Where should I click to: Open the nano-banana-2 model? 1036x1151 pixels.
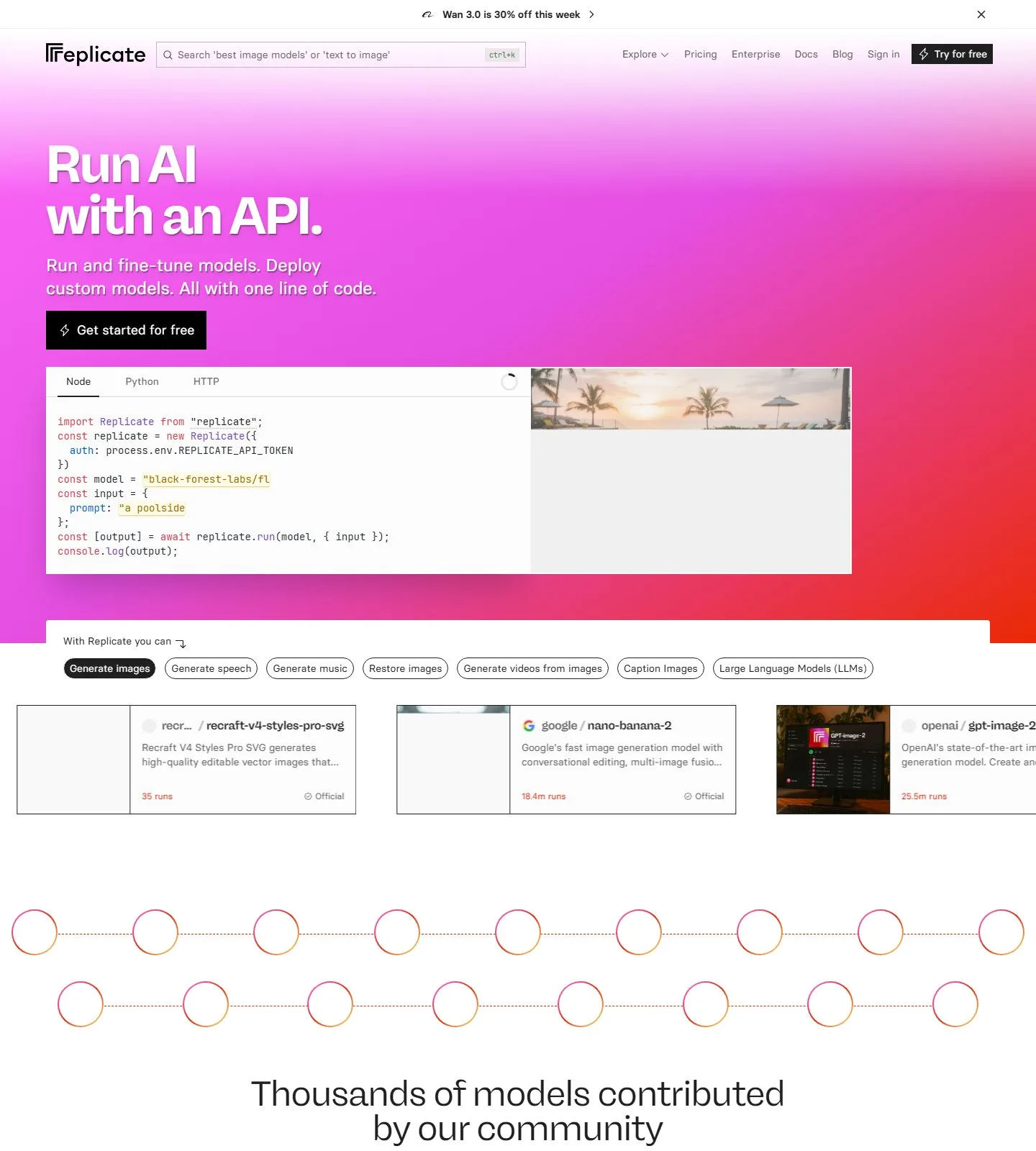coord(630,726)
